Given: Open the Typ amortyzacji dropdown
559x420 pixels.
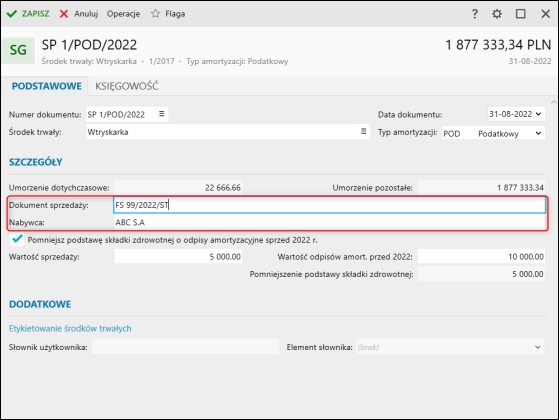Looking at the screenshot, I should click(538, 133).
